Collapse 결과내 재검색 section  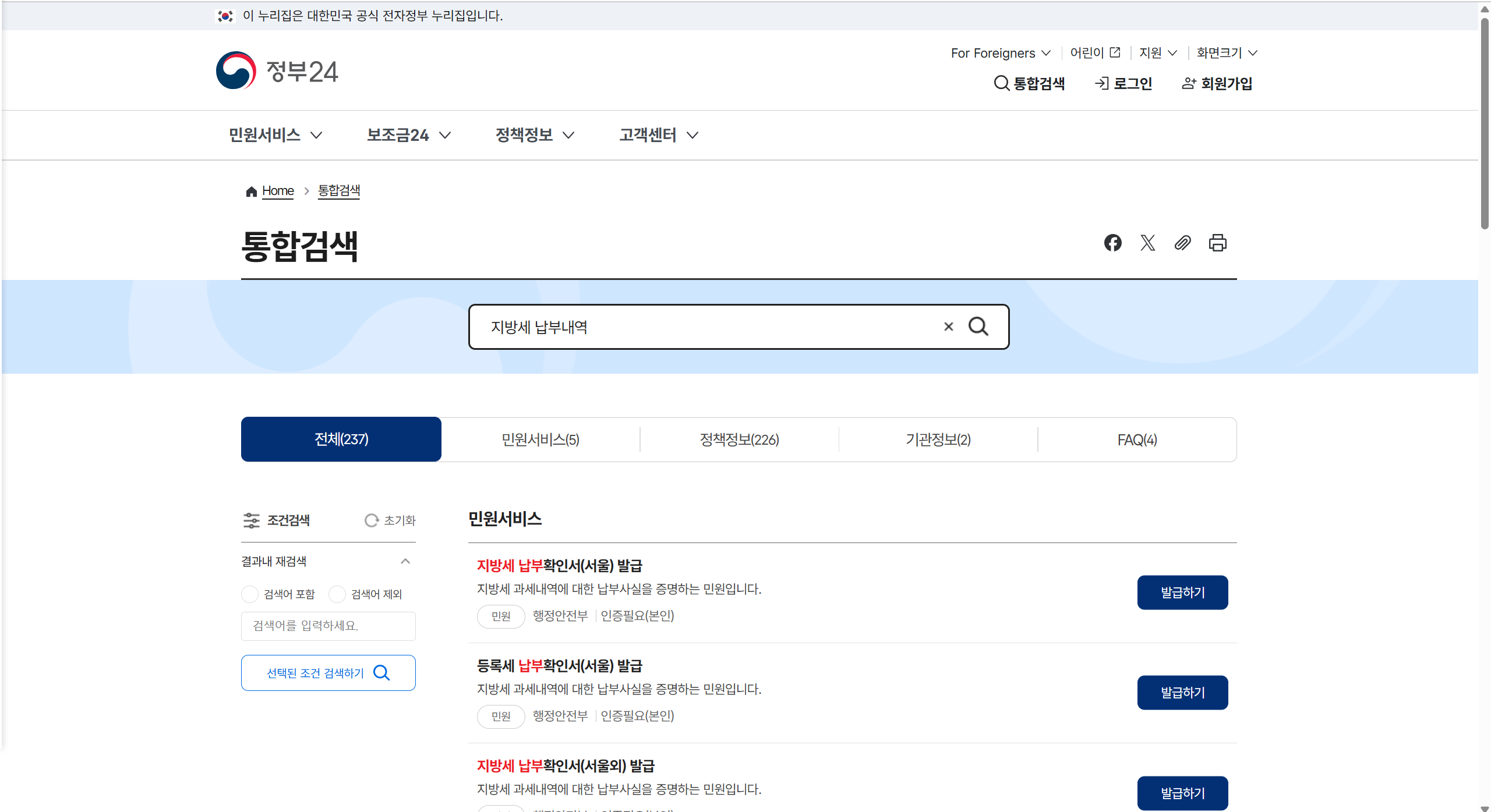coord(405,561)
